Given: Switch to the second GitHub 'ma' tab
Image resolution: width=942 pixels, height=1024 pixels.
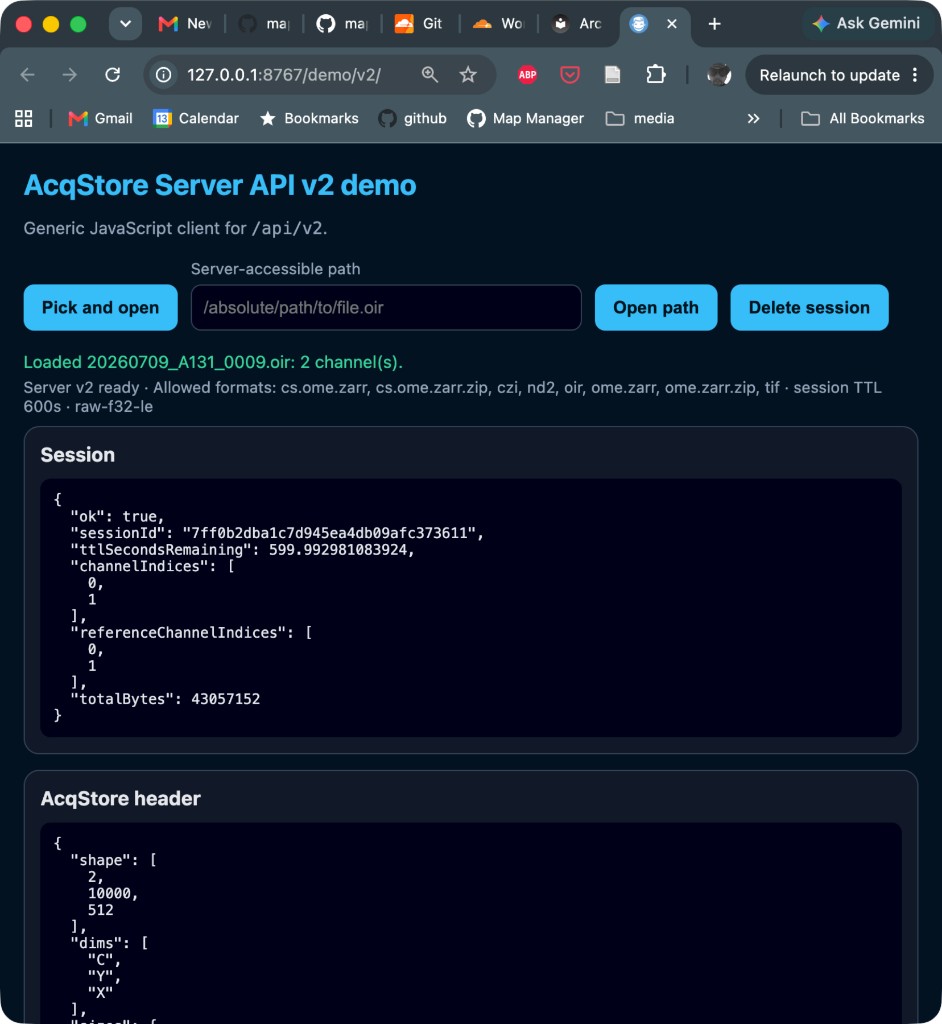Looking at the screenshot, I should click(342, 24).
